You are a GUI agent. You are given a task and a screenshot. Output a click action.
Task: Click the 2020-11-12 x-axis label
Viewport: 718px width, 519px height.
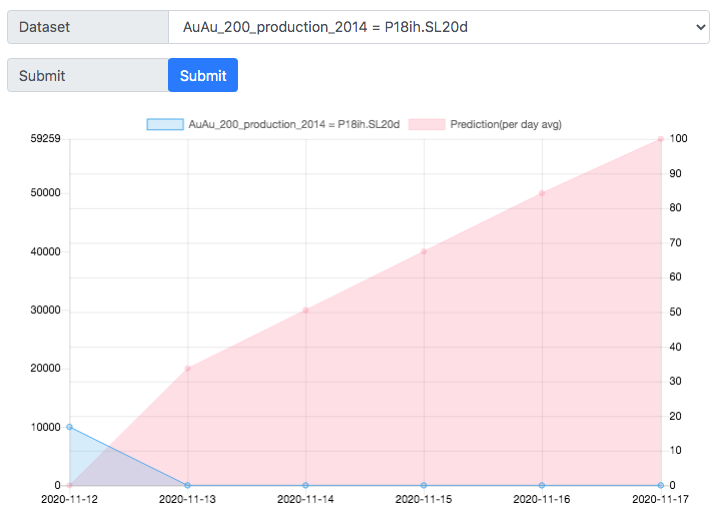coord(70,499)
